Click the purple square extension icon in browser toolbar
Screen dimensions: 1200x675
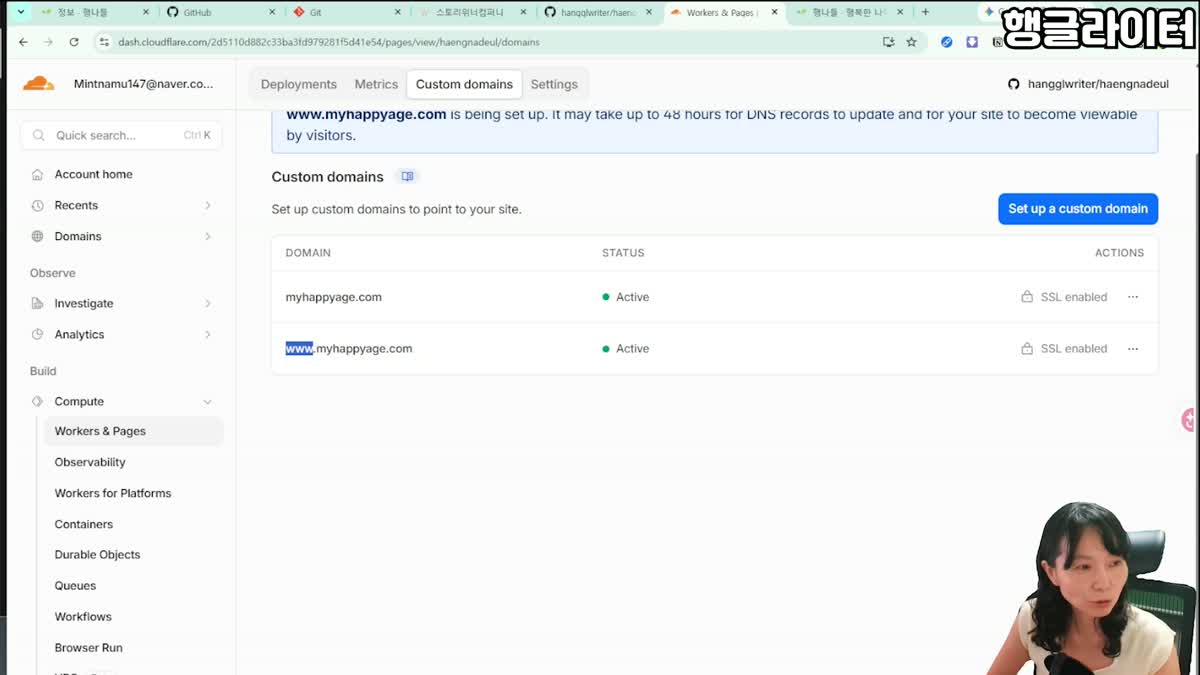(x=972, y=42)
